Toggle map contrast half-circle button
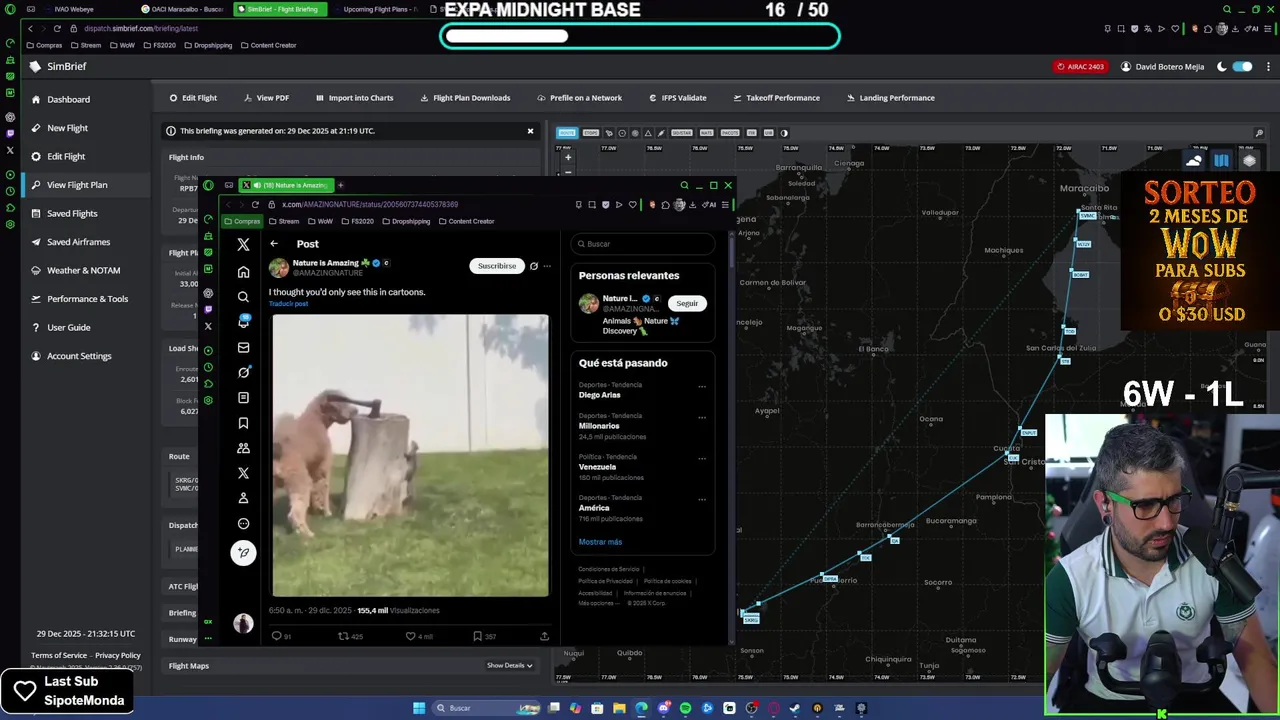The height and width of the screenshot is (720, 1280). [784, 133]
